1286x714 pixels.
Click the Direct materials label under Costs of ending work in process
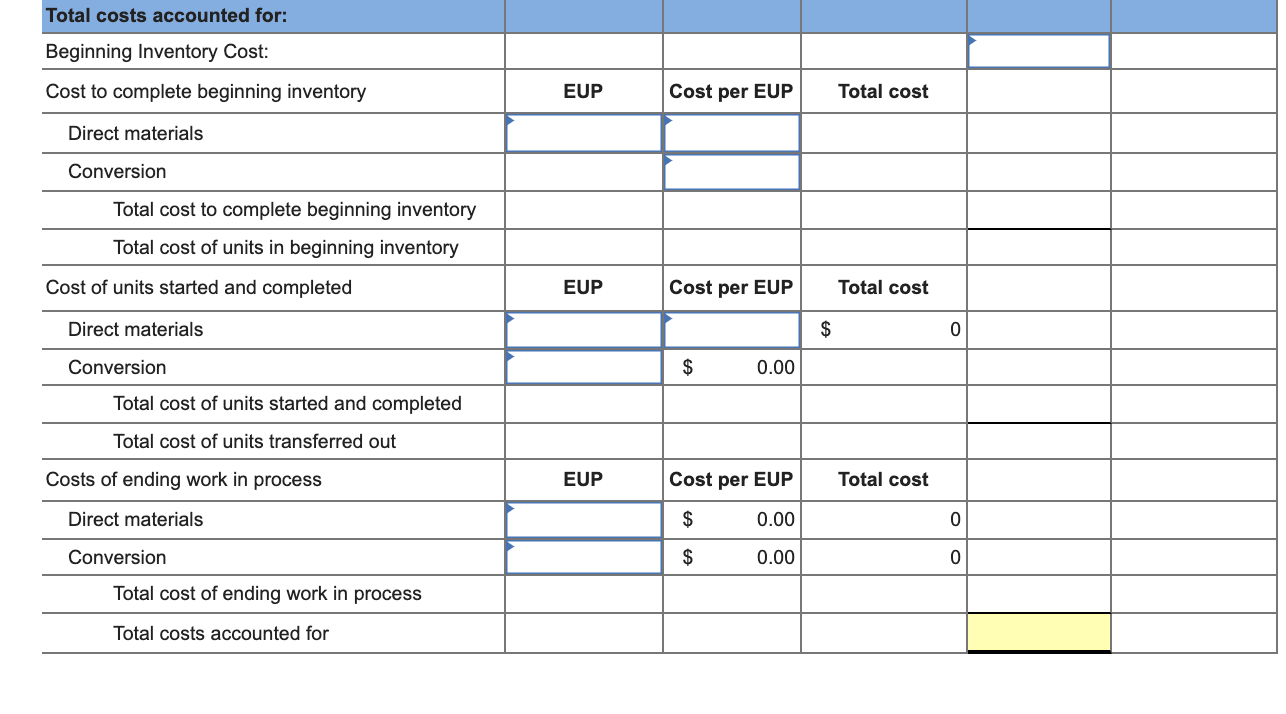(135, 519)
